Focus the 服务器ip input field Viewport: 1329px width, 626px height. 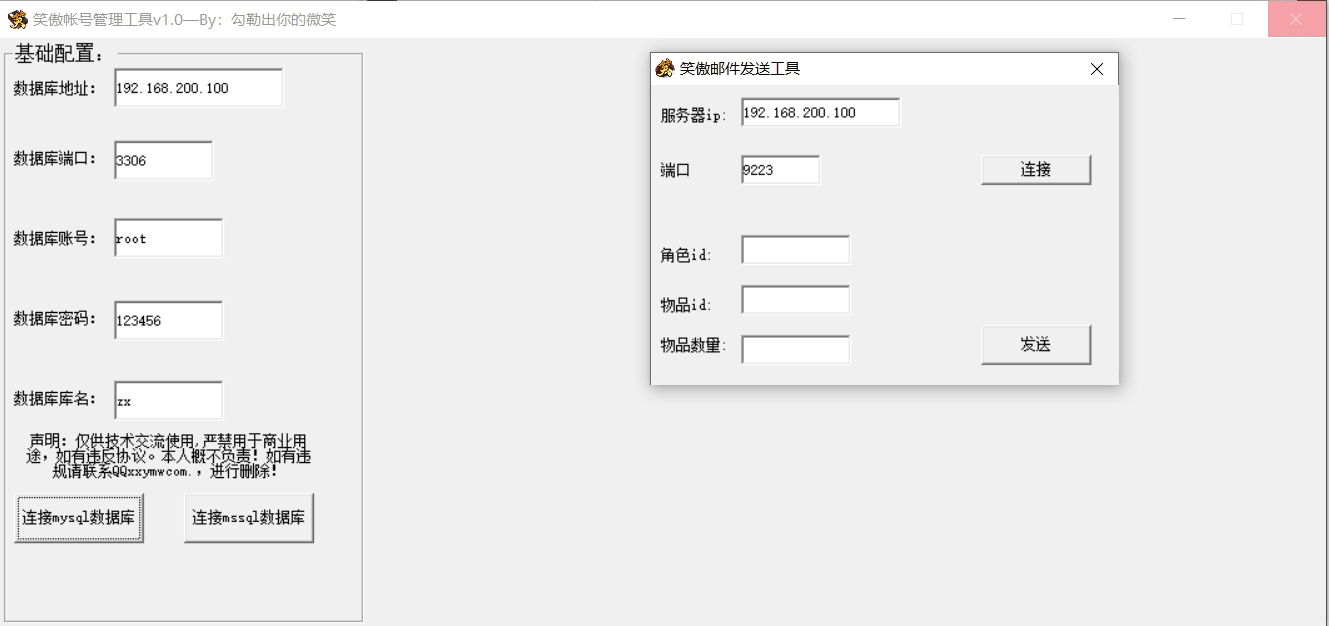pyautogui.click(x=820, y=113)
